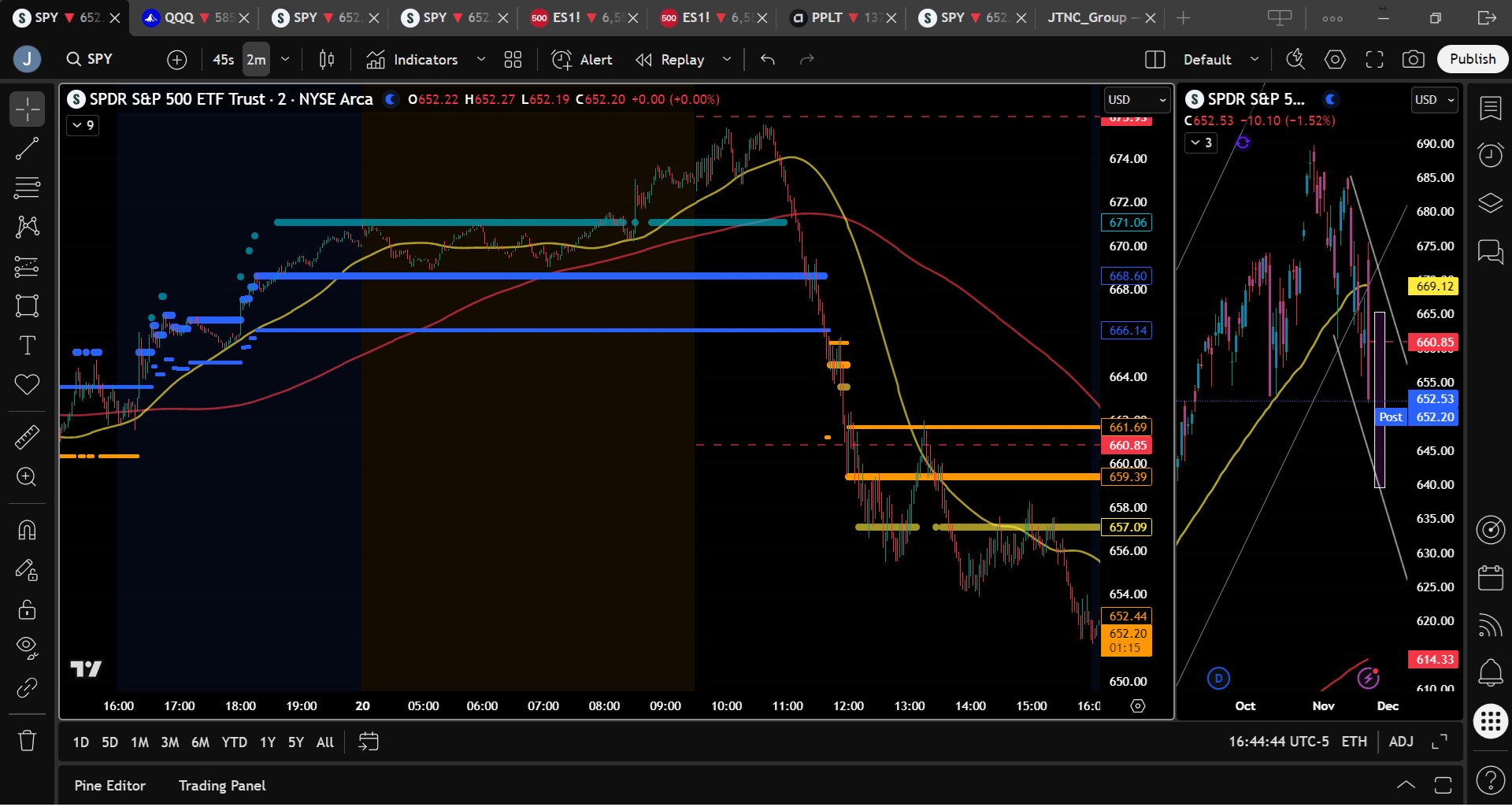Select the trend line drawing tool
The image size is (1512, 807).
(x=27, y=148)
